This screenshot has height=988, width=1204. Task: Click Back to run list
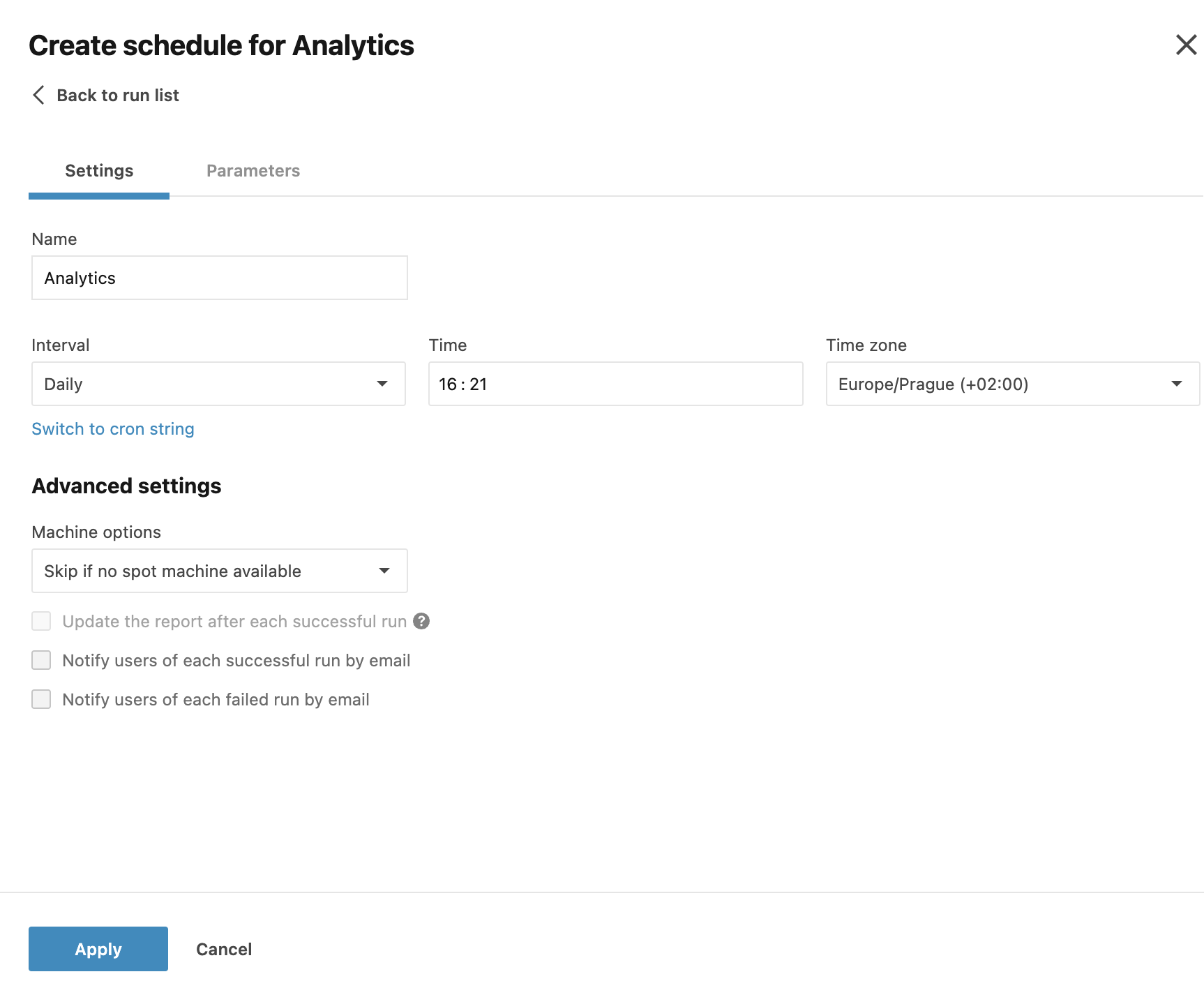click(117, 95)
